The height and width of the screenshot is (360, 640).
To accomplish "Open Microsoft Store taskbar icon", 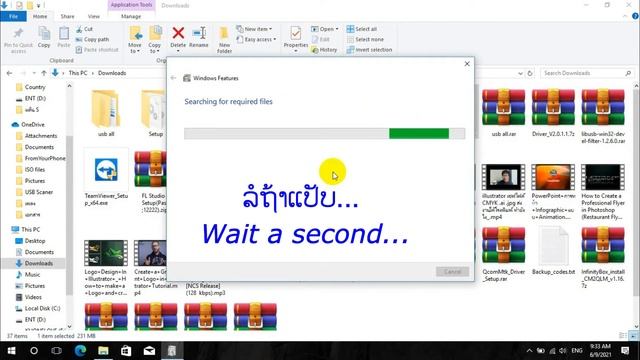I will [126, 350].
